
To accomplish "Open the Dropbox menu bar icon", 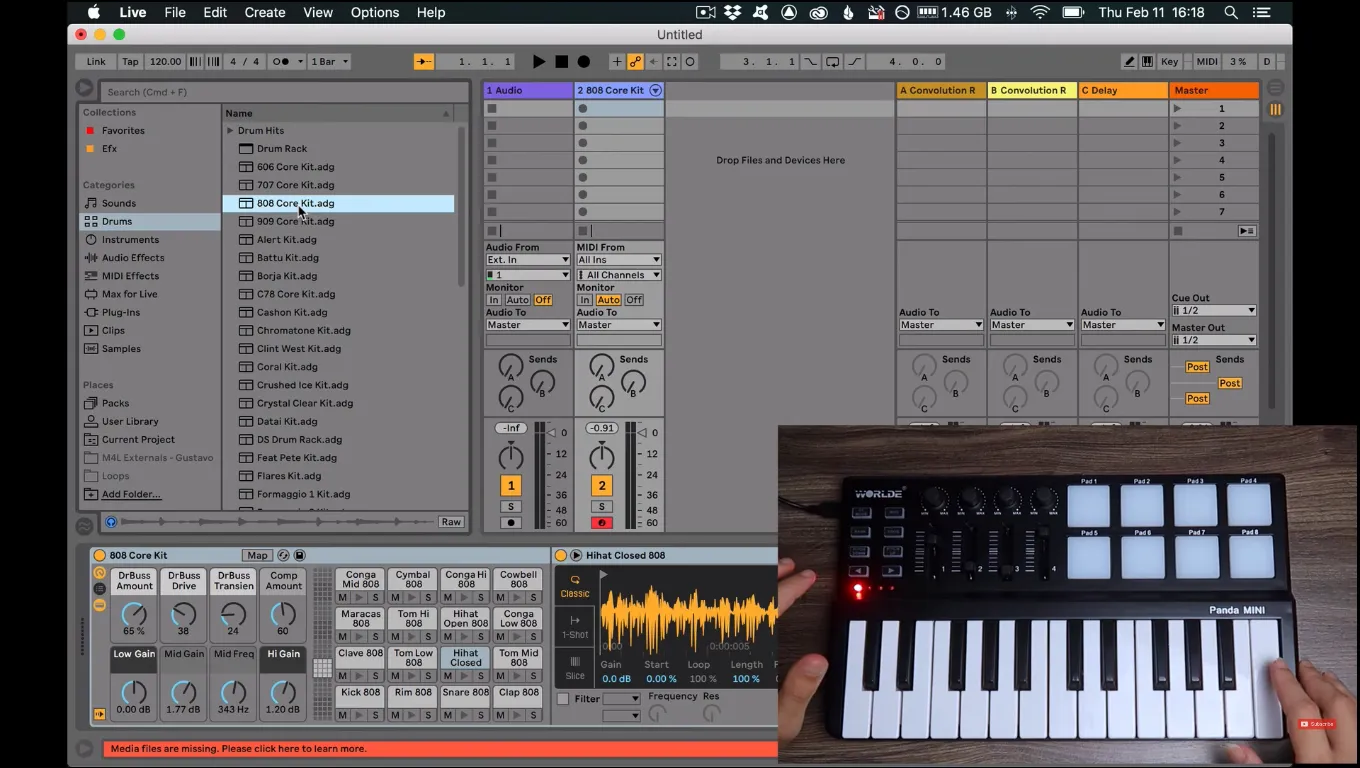I will click(733, 12).
